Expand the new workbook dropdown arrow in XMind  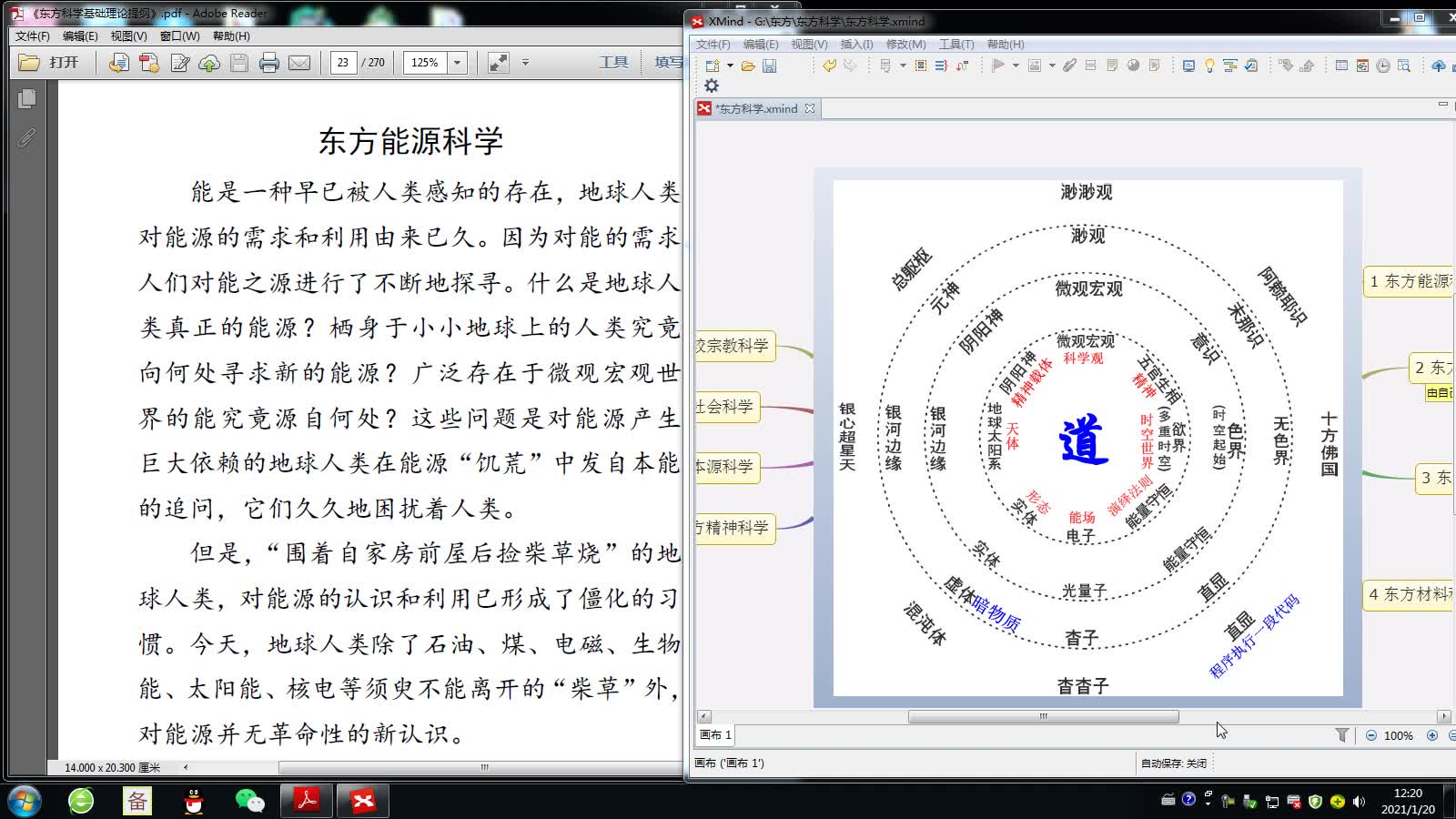click(x=730, y=66)
